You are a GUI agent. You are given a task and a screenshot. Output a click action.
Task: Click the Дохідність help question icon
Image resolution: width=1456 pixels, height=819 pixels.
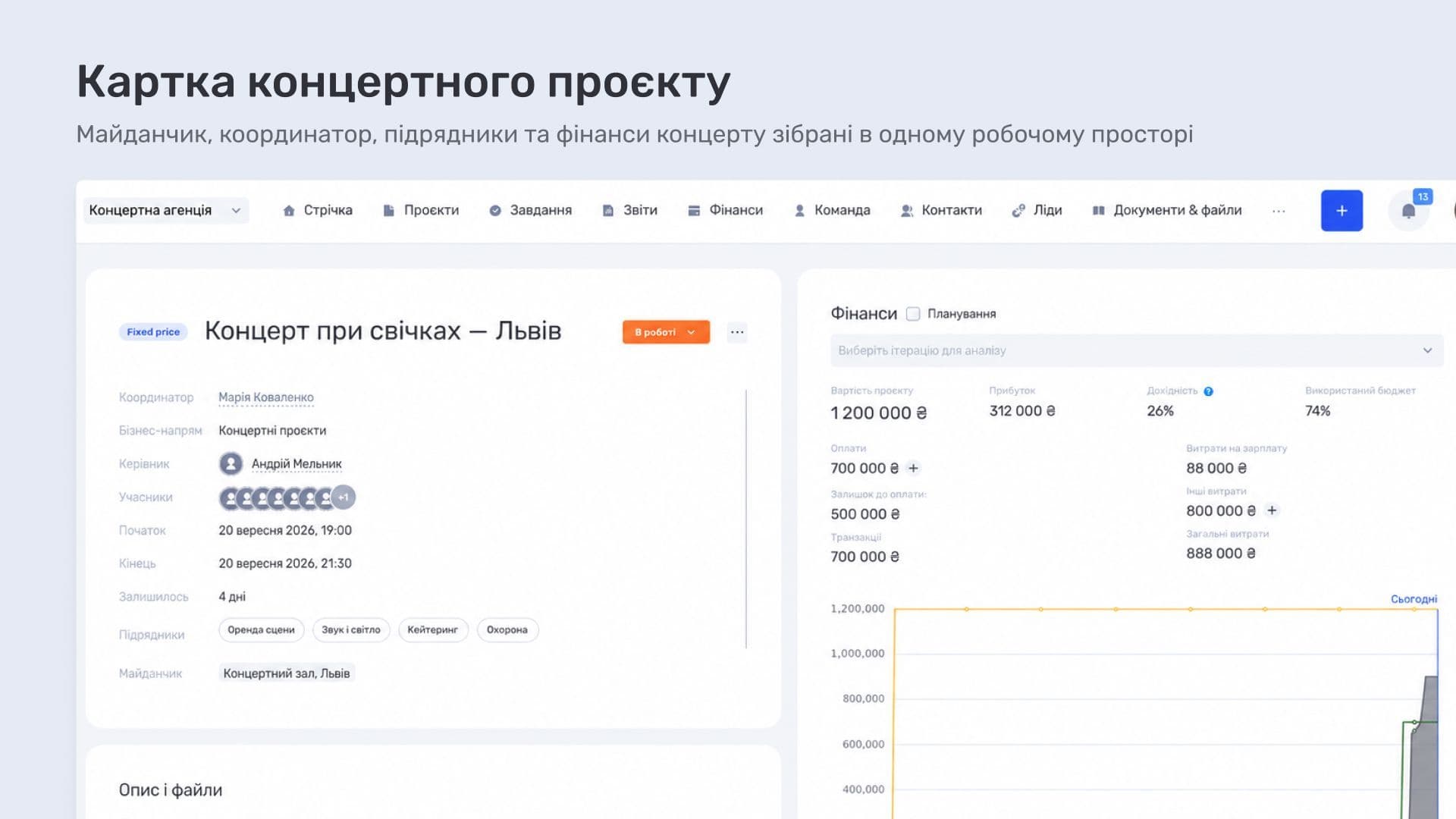[1209, 391]
